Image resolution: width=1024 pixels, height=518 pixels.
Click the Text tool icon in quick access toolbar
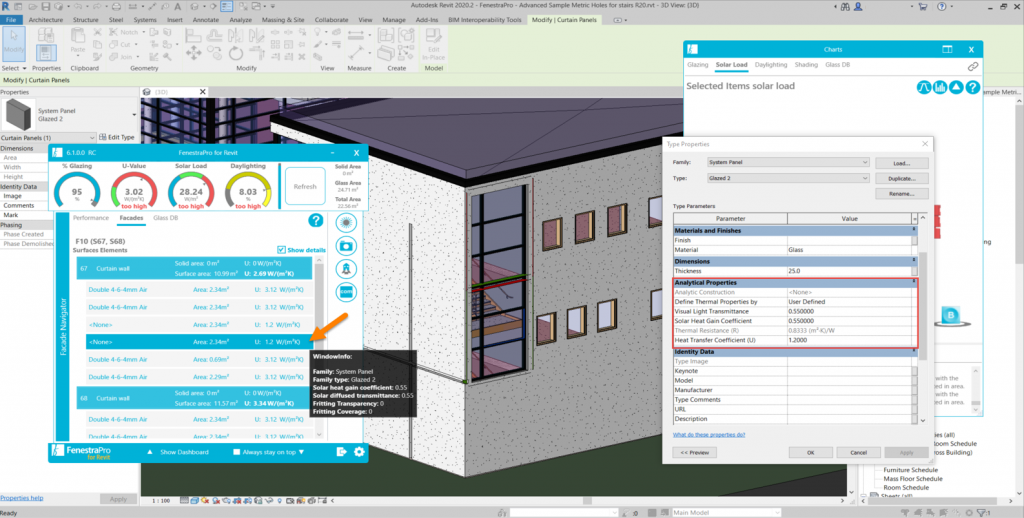[178, 7]
